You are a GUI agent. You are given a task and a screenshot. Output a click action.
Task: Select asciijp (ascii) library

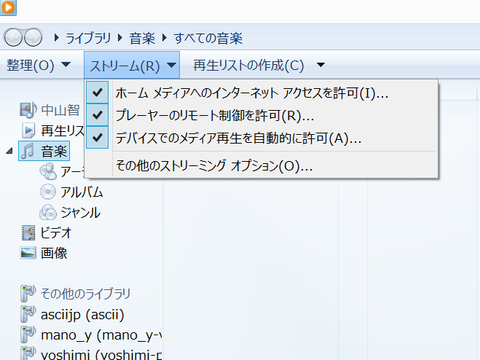point(82,314)
